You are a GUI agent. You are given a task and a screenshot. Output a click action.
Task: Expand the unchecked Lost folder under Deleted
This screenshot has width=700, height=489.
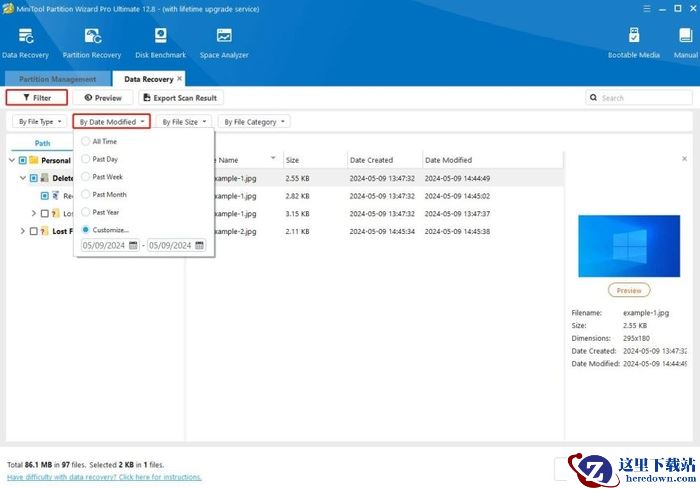(x=33, y=213)
